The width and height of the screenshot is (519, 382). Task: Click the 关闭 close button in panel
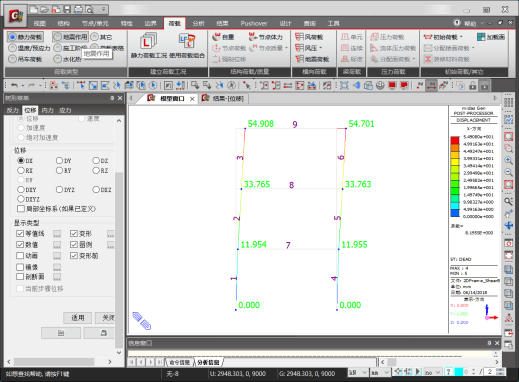pyautogui.click(x=105, y=318)
